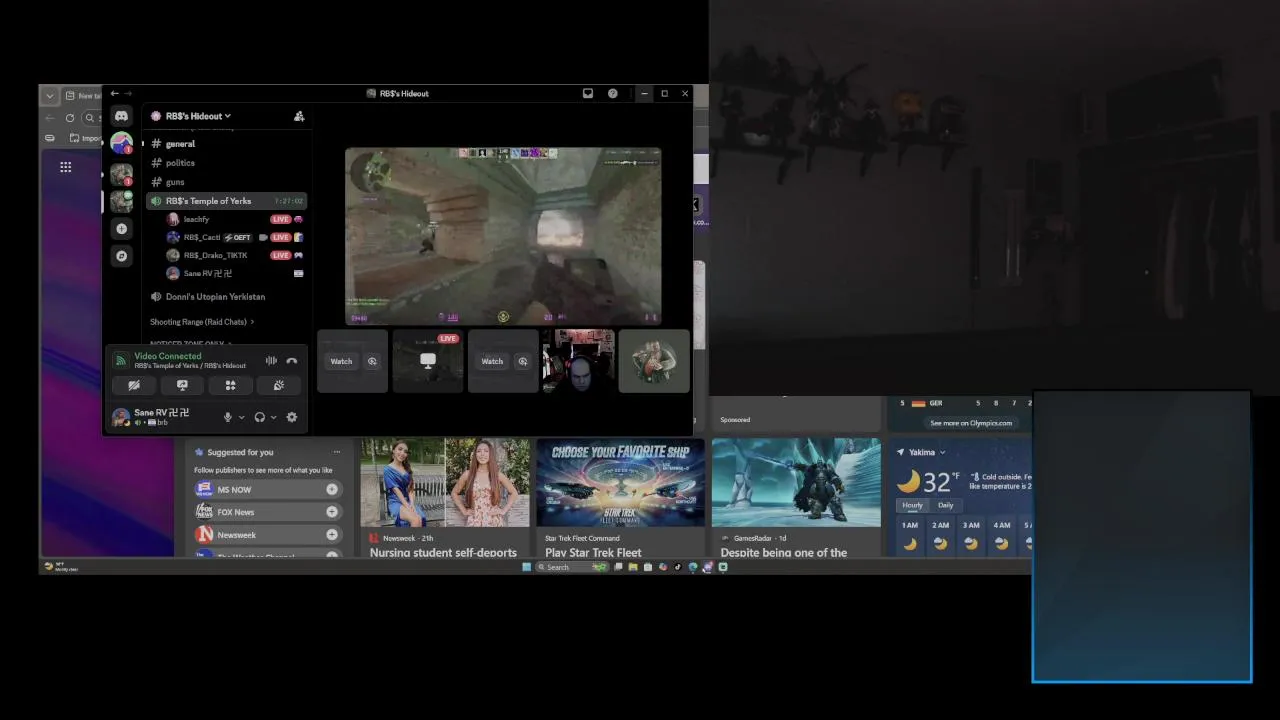Viewport: 1280px width, 720px height.
Task: Select the New tab browser tab
Action: (82, 96)
